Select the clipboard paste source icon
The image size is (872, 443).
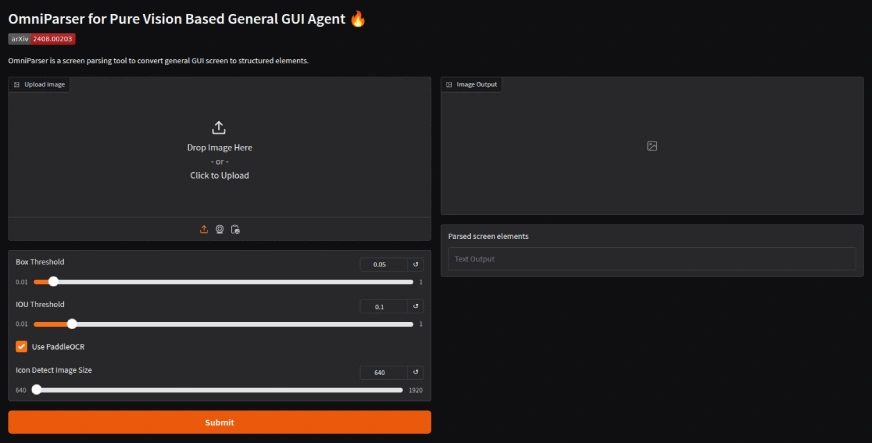pos(235,229)
